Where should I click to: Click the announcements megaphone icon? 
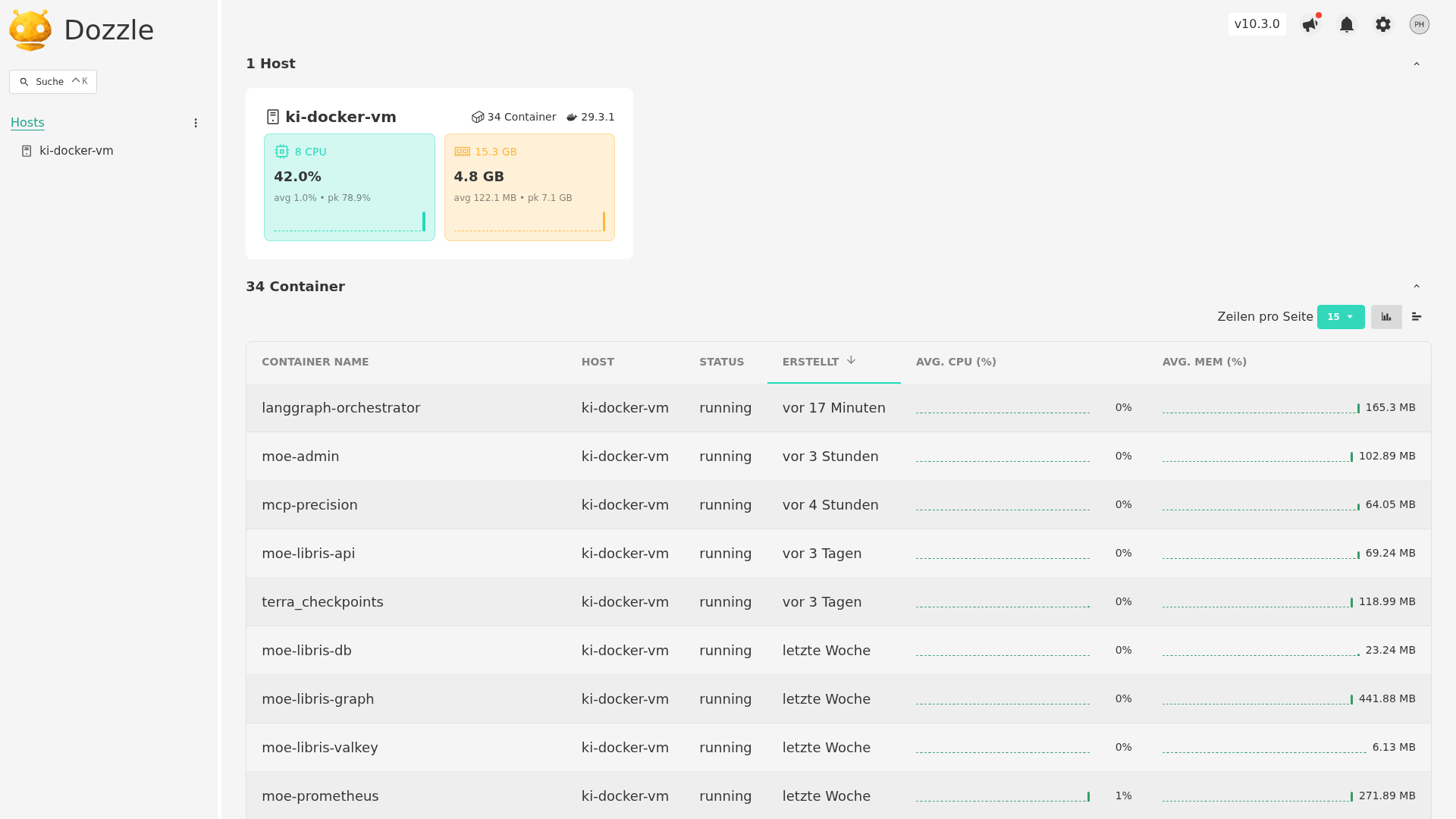coord(1310,24)
